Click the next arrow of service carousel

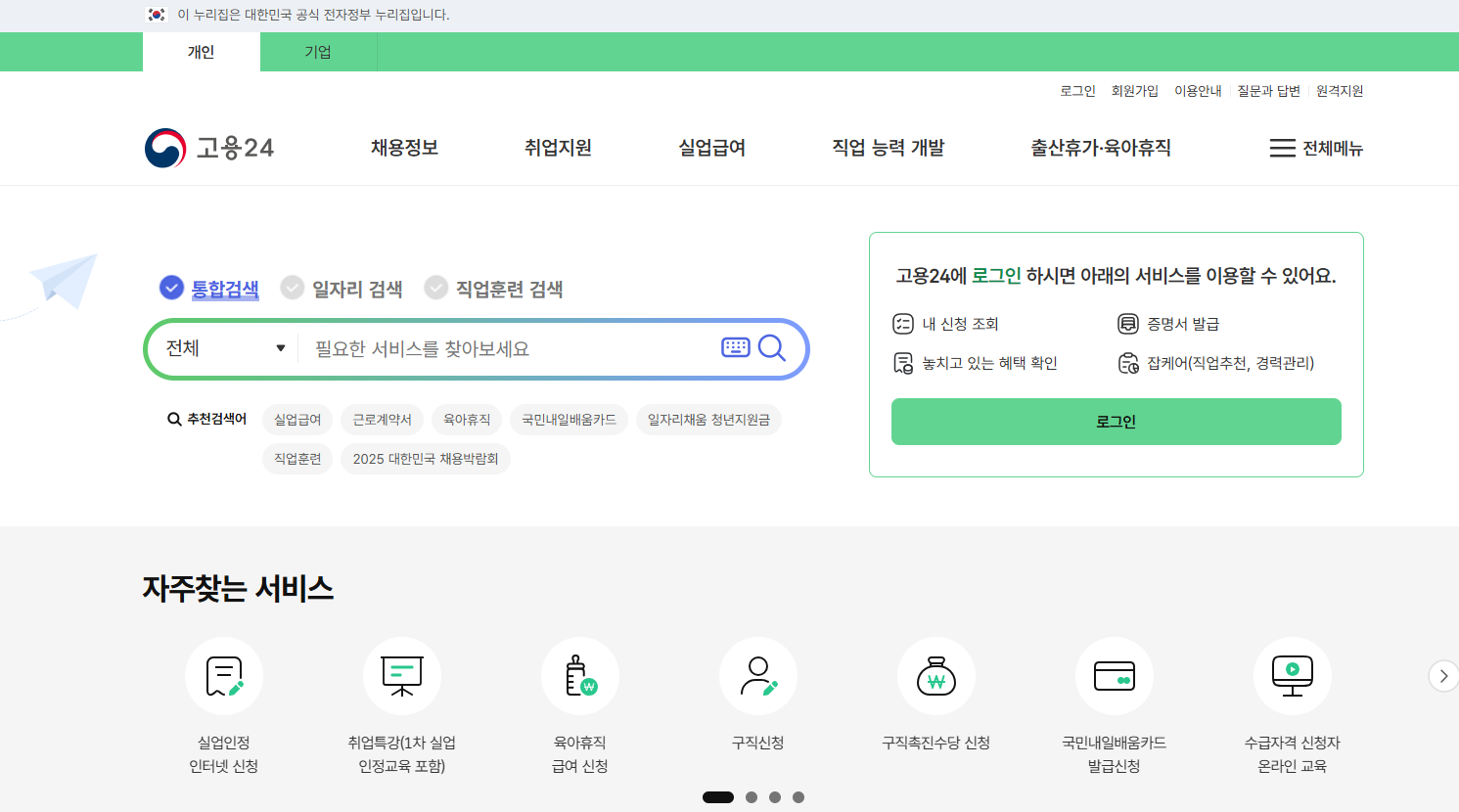pyautogui.click(x=1443, y=676)
